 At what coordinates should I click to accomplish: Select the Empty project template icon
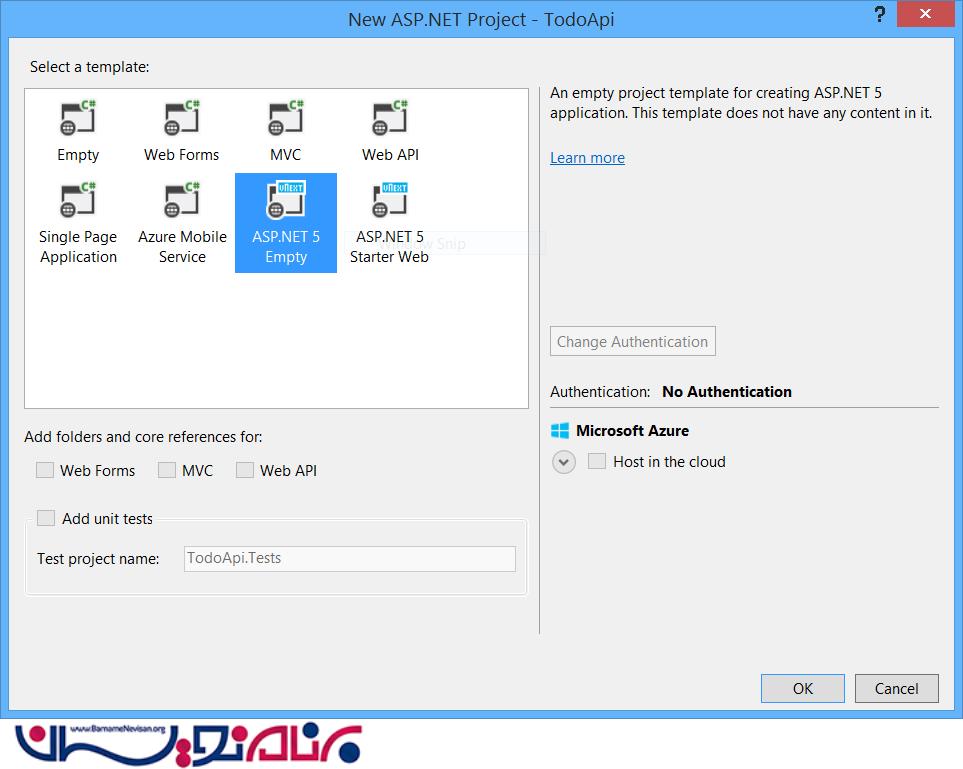78,119
